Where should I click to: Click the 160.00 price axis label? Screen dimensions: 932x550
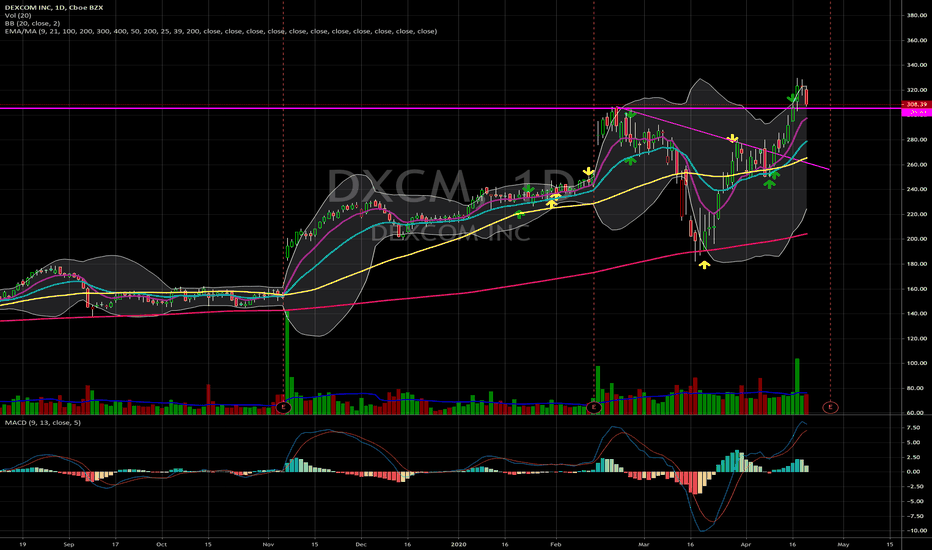(x=917, y=289)
